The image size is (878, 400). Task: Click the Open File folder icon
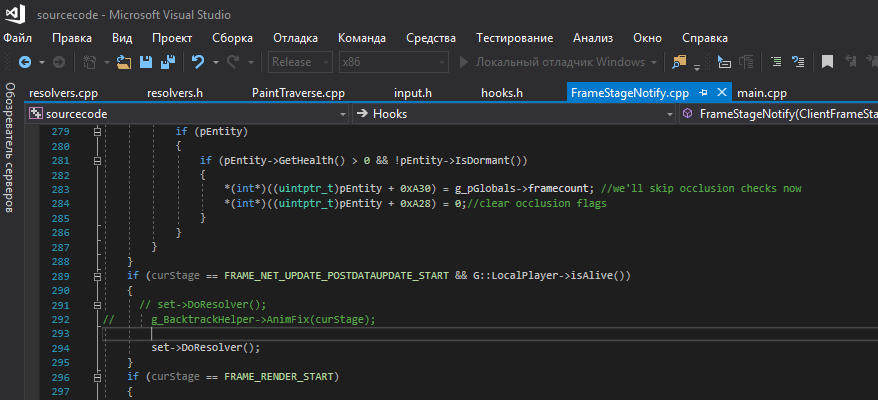coord(124,62)
